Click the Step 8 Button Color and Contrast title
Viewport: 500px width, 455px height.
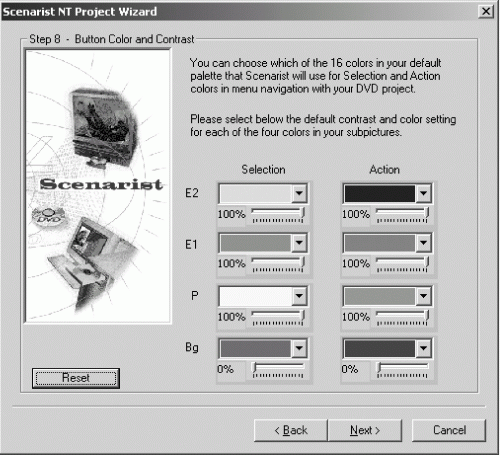(x=112, y=39)
